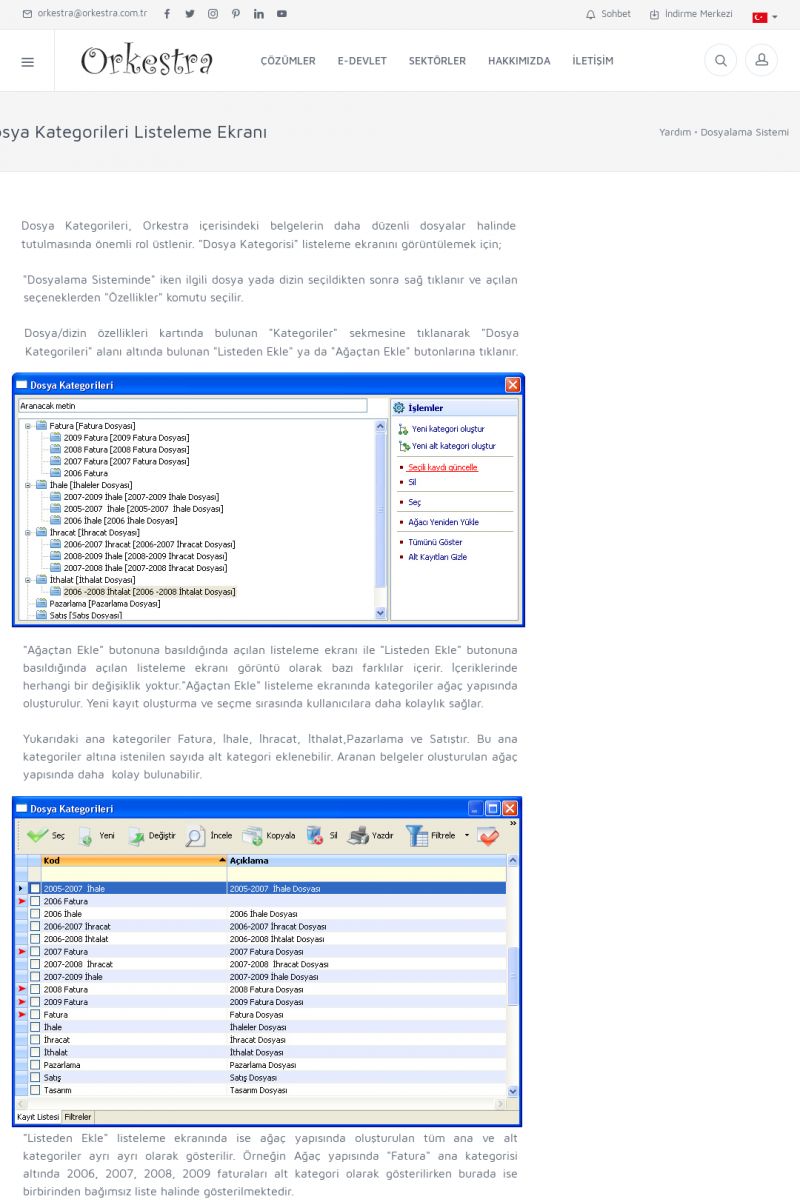Click the Orkestra logo
Viewport: 800px width, 1200px height.
147,61
